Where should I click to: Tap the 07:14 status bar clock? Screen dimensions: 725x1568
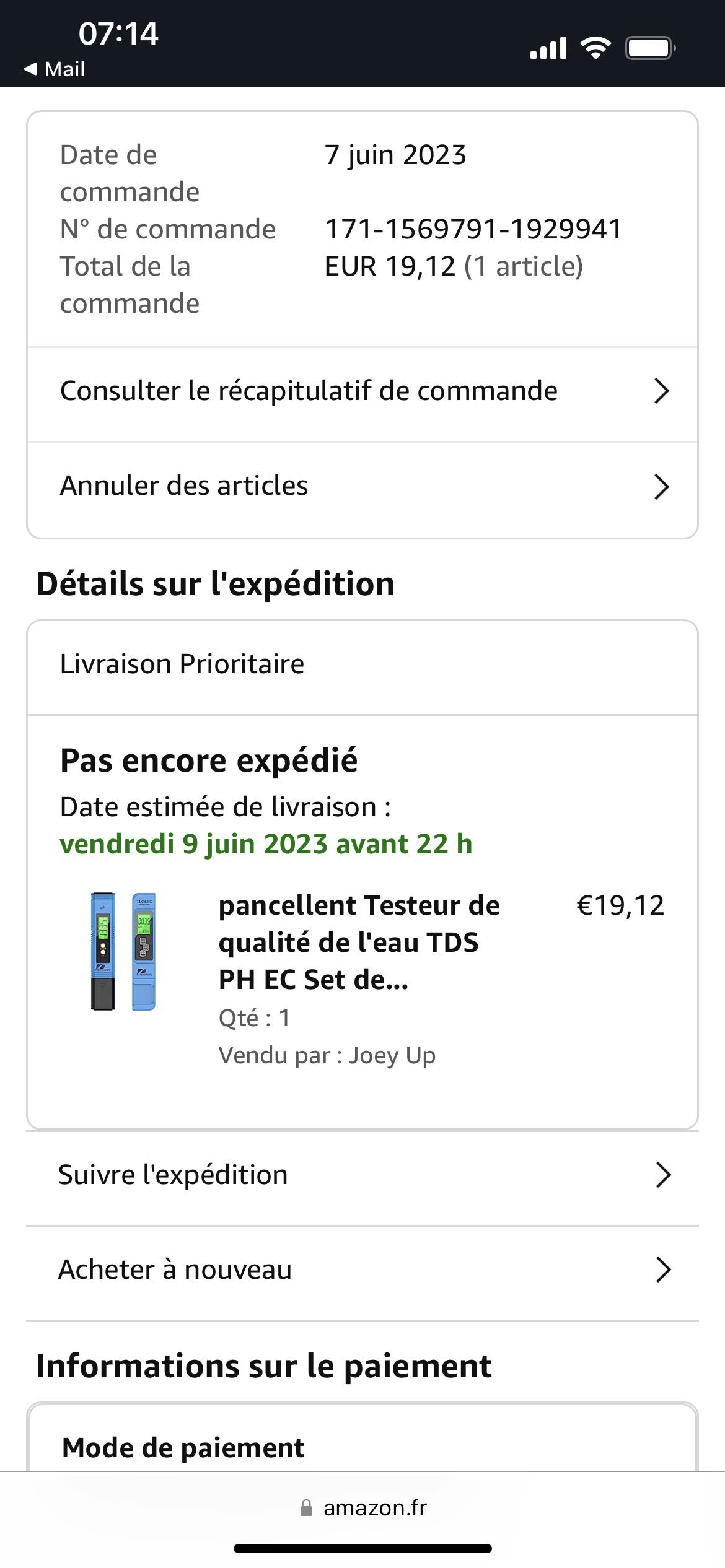(118, 33)
